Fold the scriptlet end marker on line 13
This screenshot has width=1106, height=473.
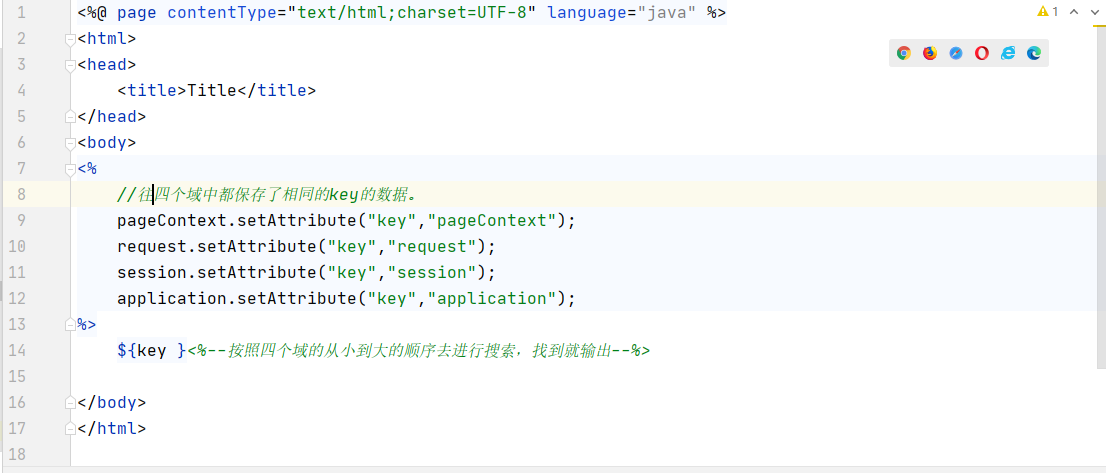click(x=70, y=324)
